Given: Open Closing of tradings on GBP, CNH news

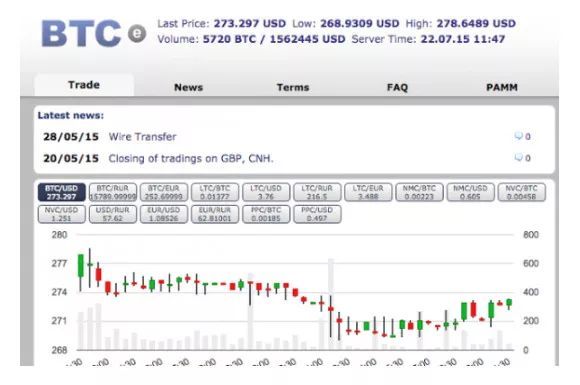Looking at the screenshot, I should coord(191,159).
